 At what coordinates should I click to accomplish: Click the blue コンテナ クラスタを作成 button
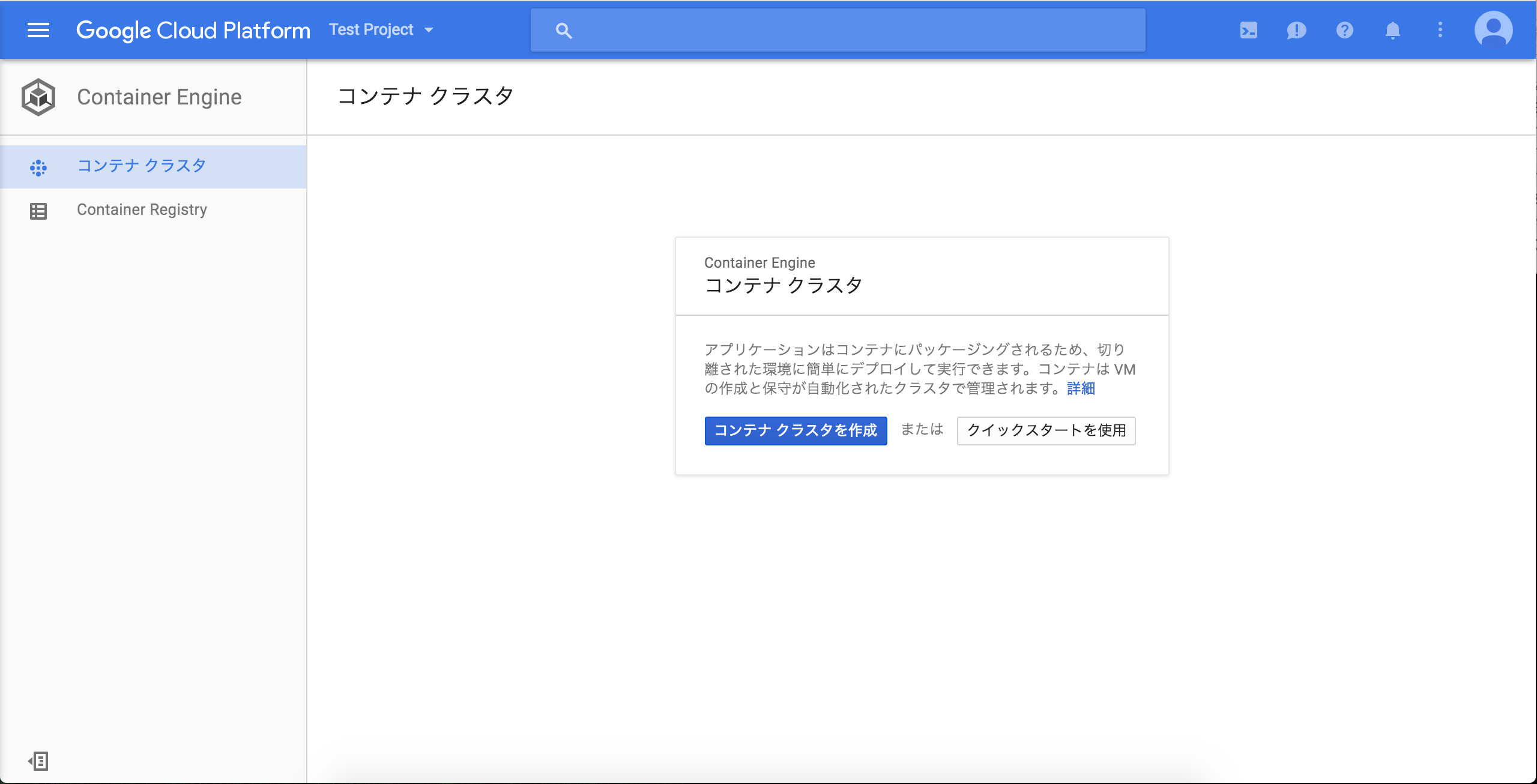796,430
